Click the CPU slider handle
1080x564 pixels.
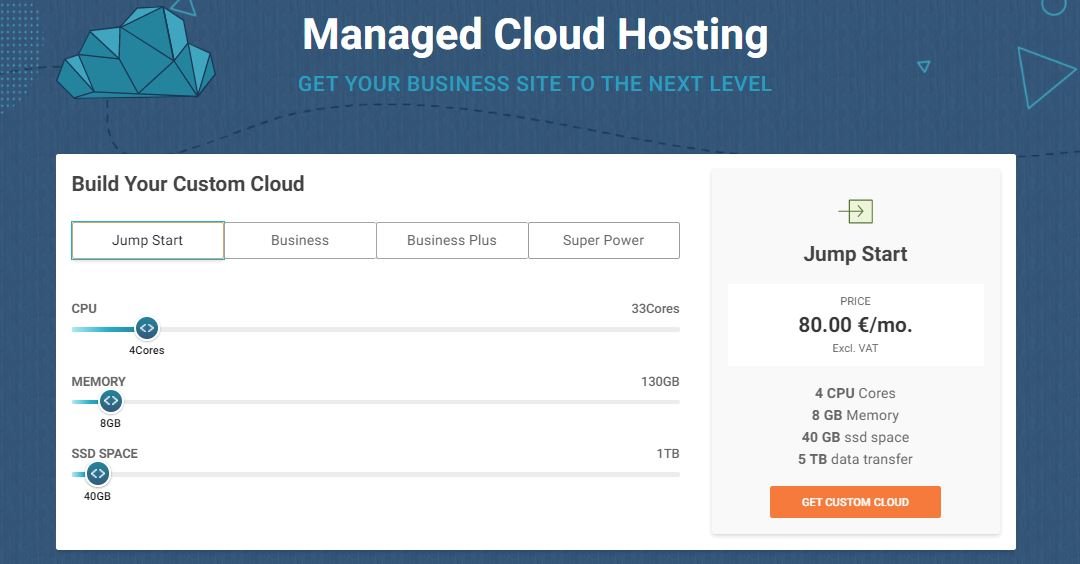pos(146,328)
